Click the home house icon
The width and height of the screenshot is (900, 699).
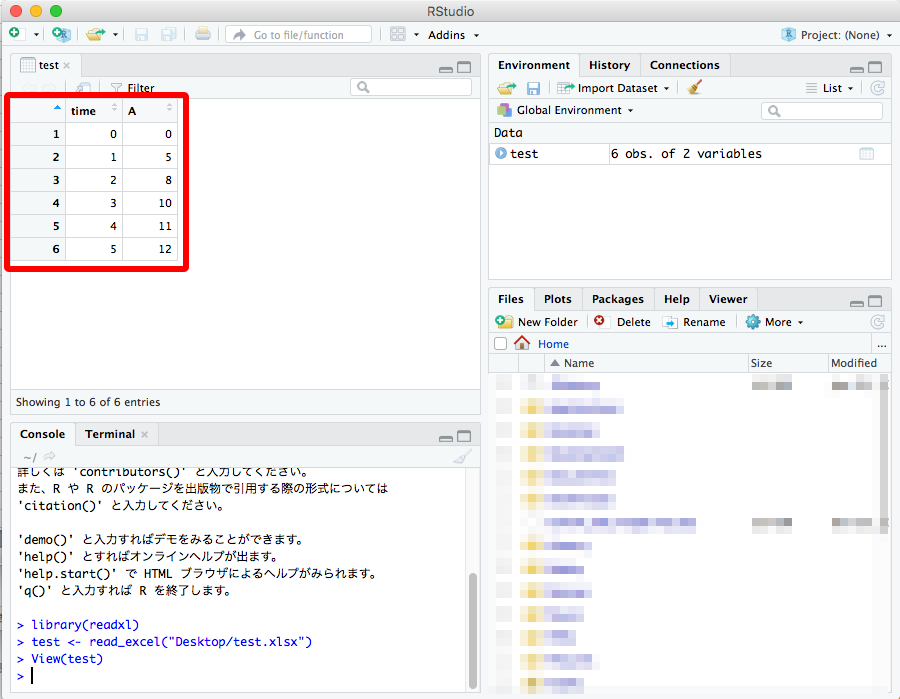[522, 343]
